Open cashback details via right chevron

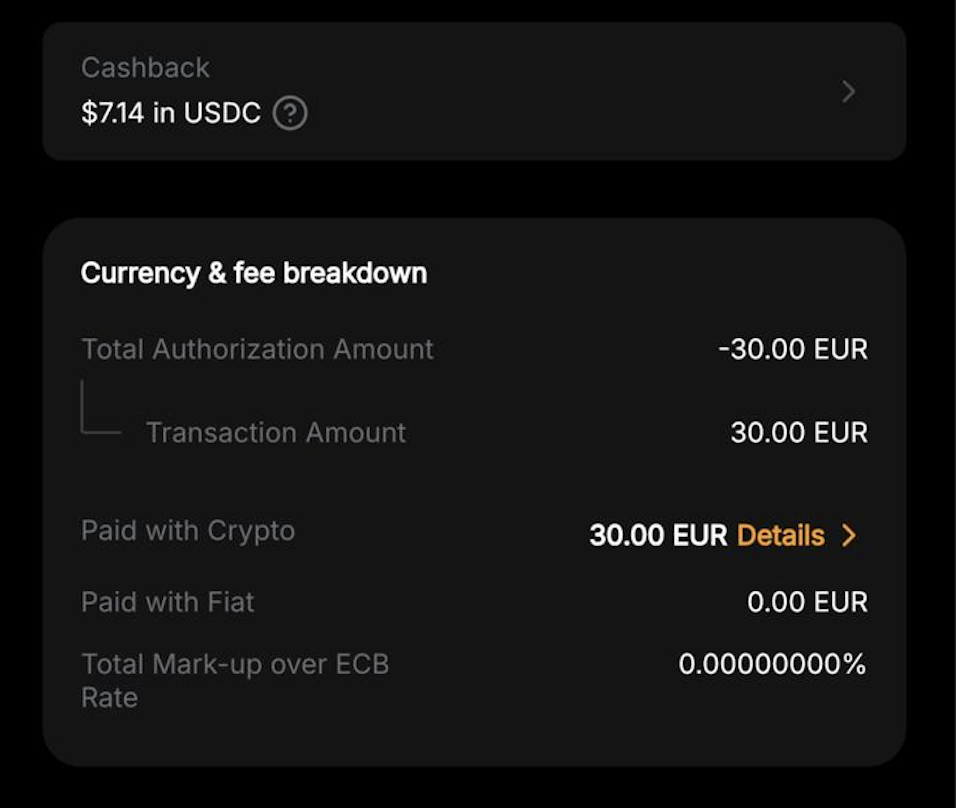coord(848,92)
